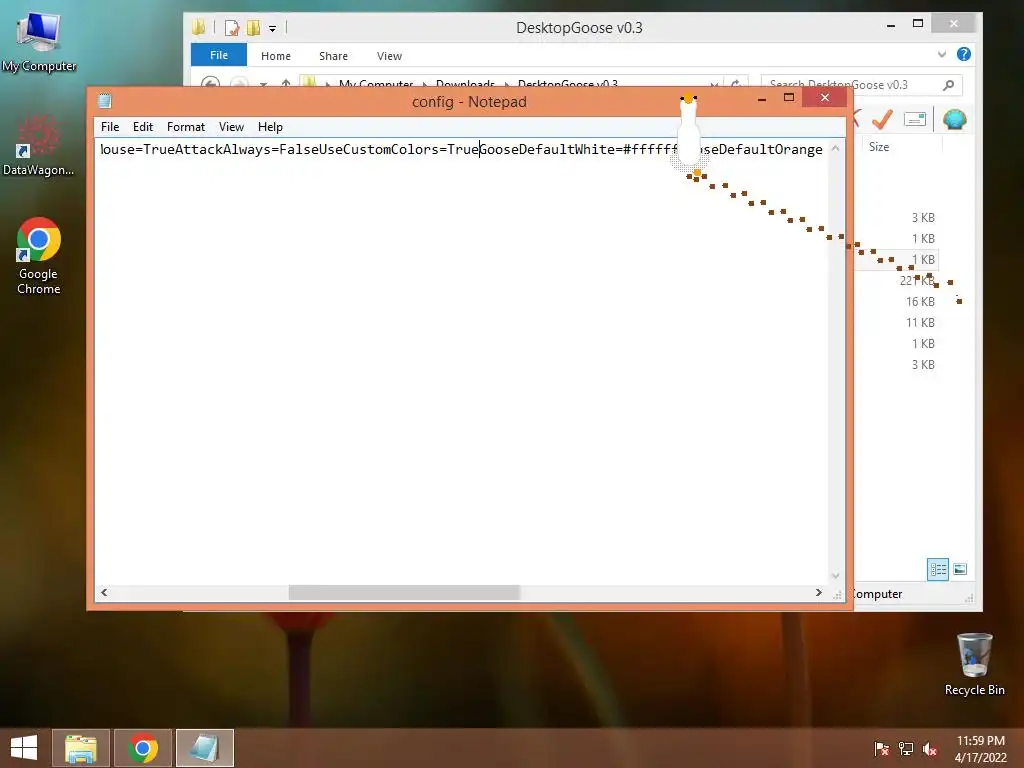1024x768 pixels.
Task: Click the rename ribbon icon beside checkmark
Action: [x=915, y=120]
